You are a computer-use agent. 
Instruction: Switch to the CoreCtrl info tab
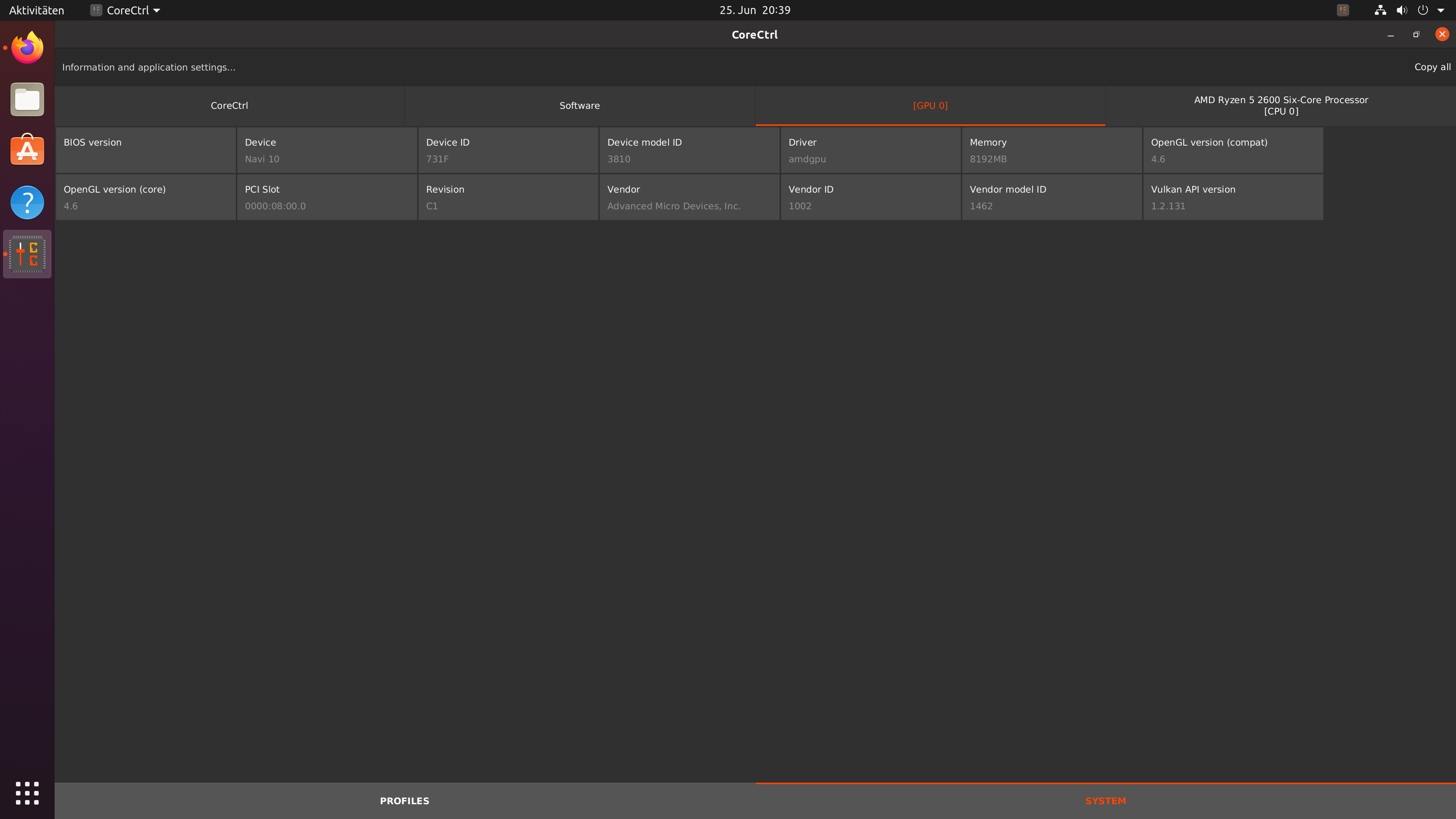[229, 106]
